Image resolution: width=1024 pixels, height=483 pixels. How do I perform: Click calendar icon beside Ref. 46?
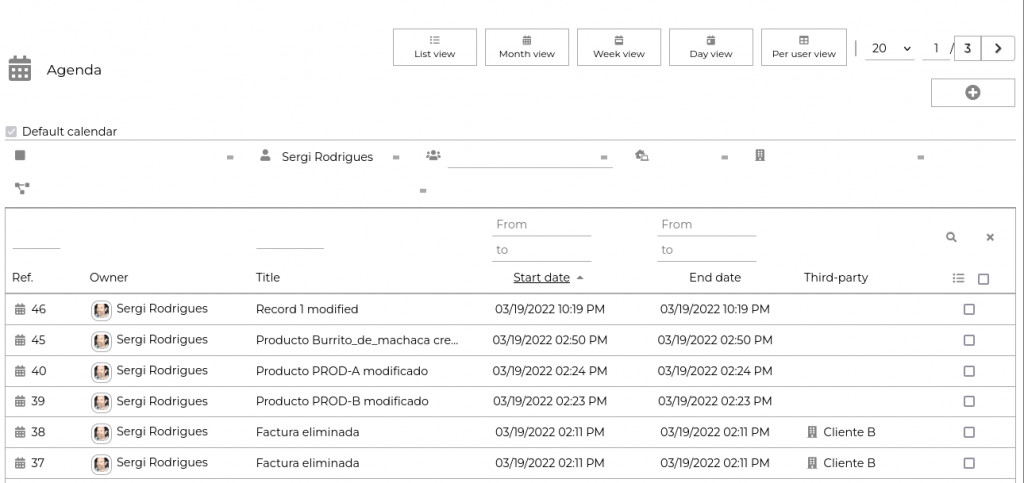pyautogui.click(x=20, y=310)
